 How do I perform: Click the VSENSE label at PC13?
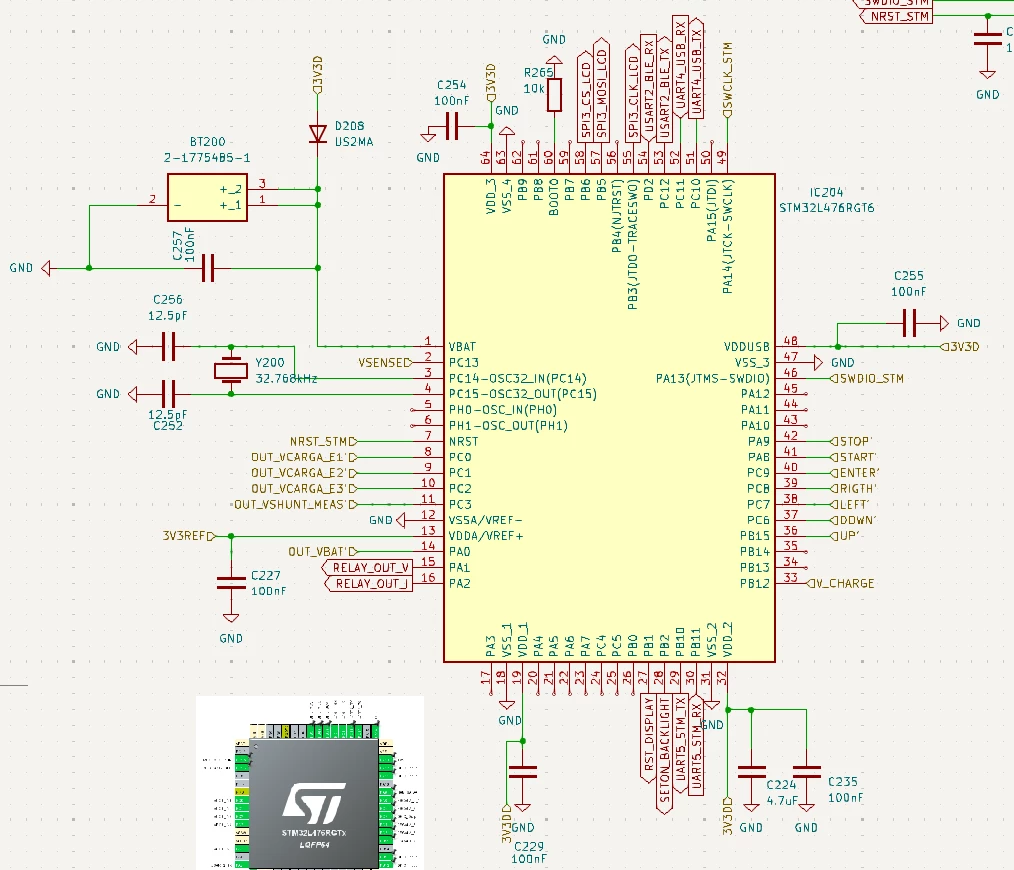point(385,363)
